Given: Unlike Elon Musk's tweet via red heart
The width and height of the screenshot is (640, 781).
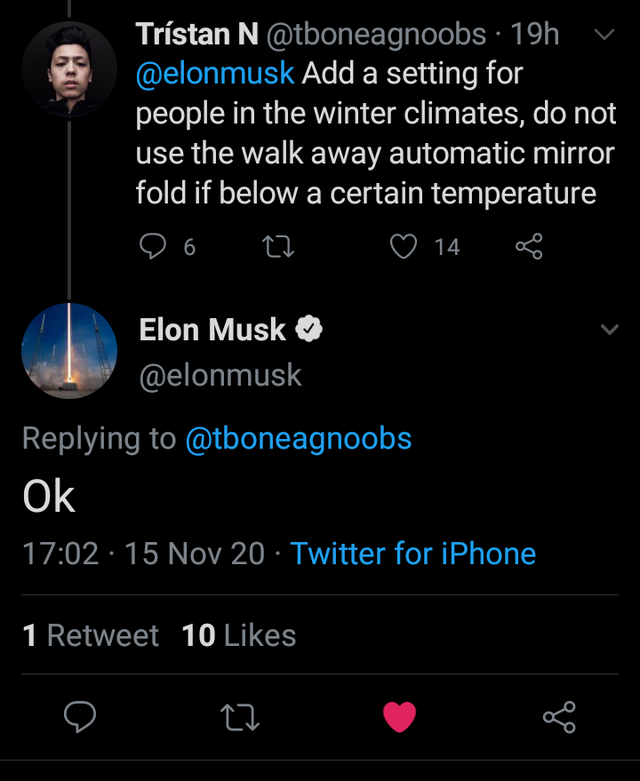Looking at the screenshot, I should 399,716.
